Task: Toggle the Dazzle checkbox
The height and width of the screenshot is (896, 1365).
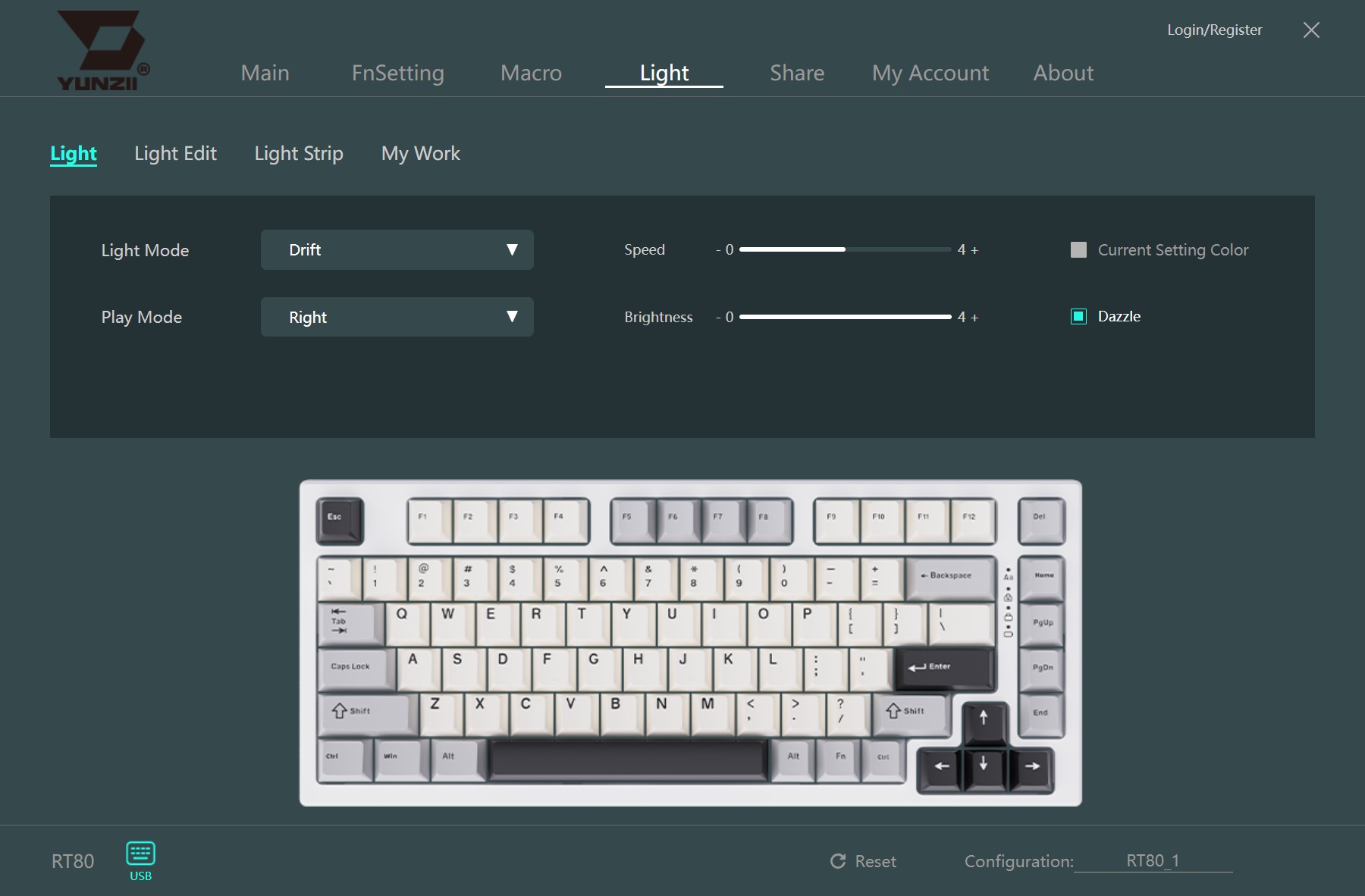Action: (x=1078, y=316)
